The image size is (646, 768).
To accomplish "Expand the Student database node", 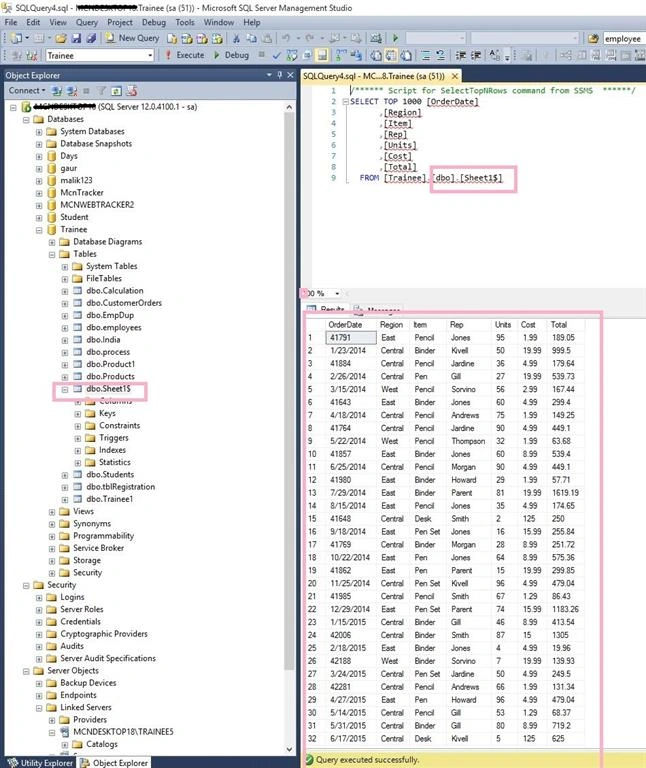I will [x=39, y=217].
